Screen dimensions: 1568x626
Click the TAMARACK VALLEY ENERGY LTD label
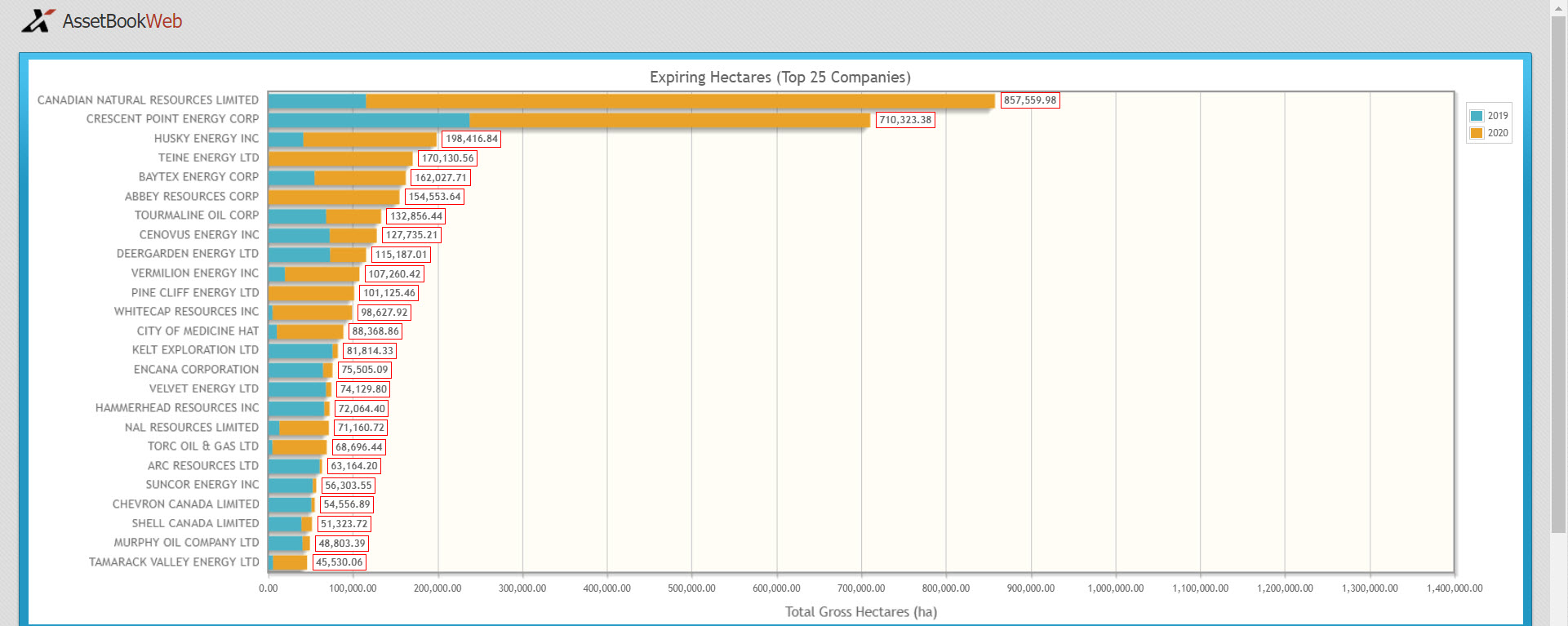pyautogui.click(x=174, y=562)
